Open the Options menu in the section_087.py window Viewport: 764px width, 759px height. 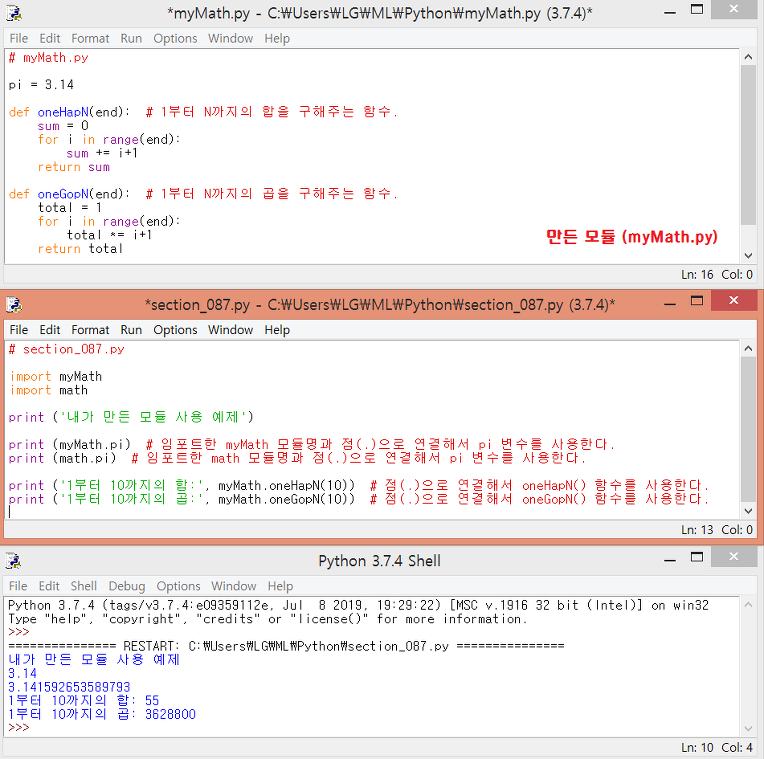coord(175,330)
